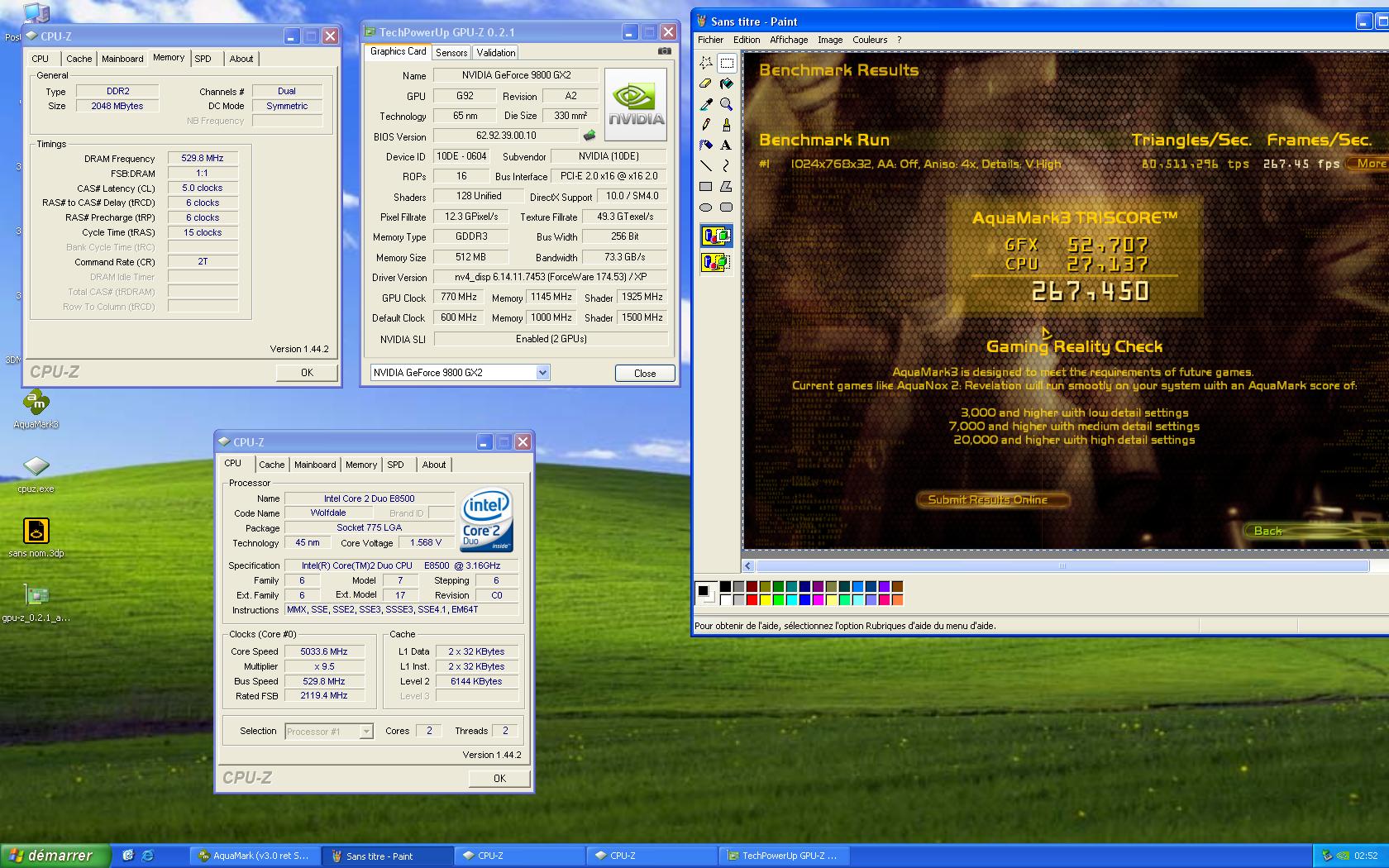Click Paint horizontal scrollbar left arrow
Image resolution: width=1389 pixels, height=868 pixels.
pyautogui.click(x=748, y=566)
